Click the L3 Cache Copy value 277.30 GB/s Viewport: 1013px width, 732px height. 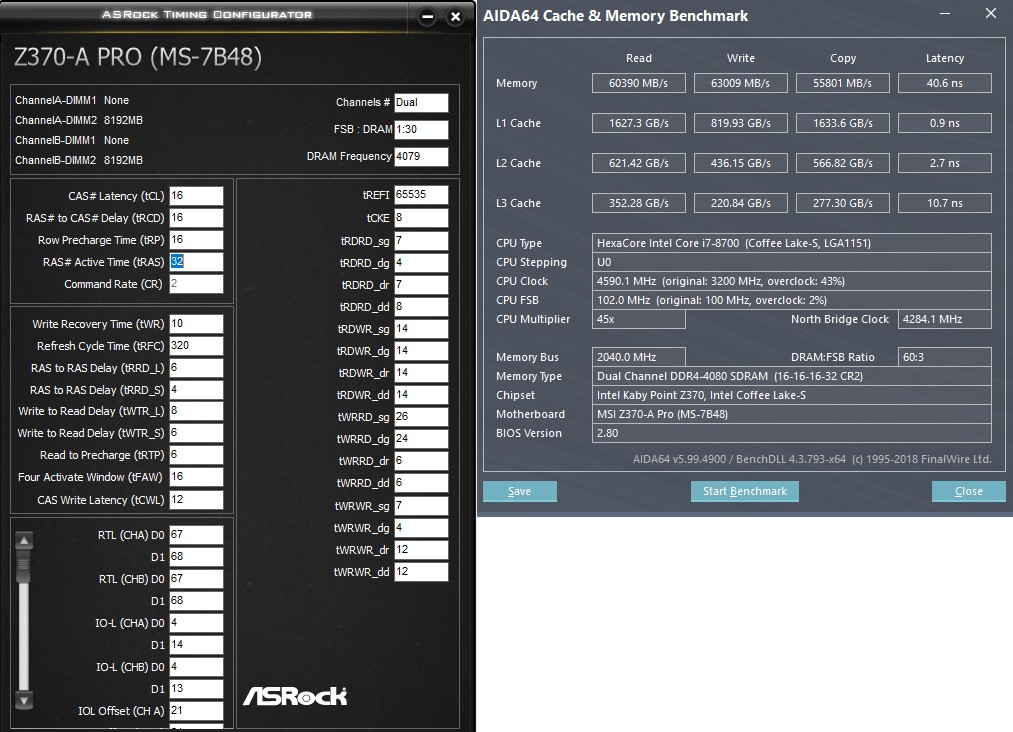[x=842, y=204]
